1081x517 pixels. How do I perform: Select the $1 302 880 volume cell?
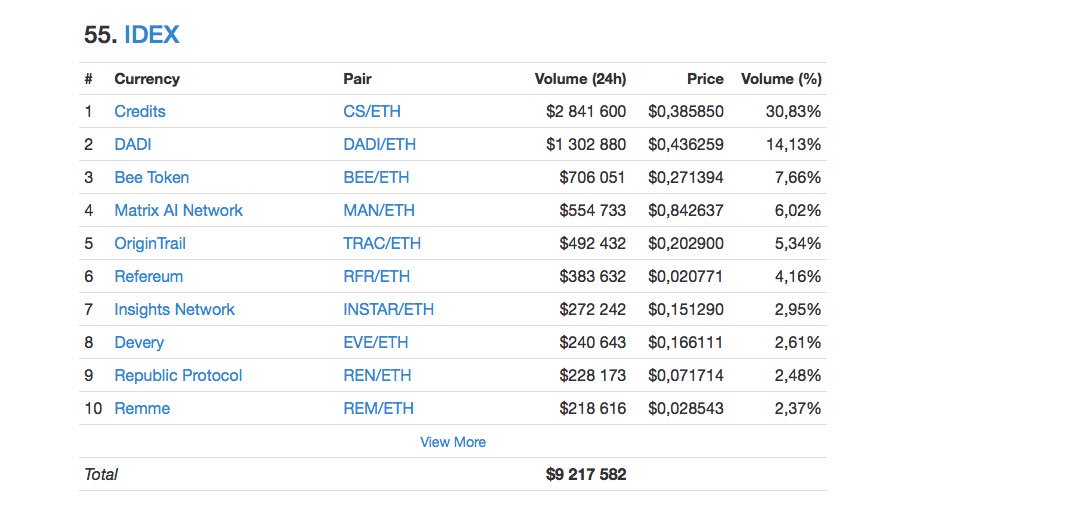(x=586, y=145)
